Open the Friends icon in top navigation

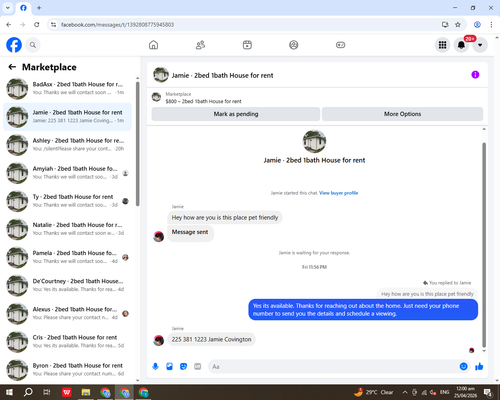(200, 45)
